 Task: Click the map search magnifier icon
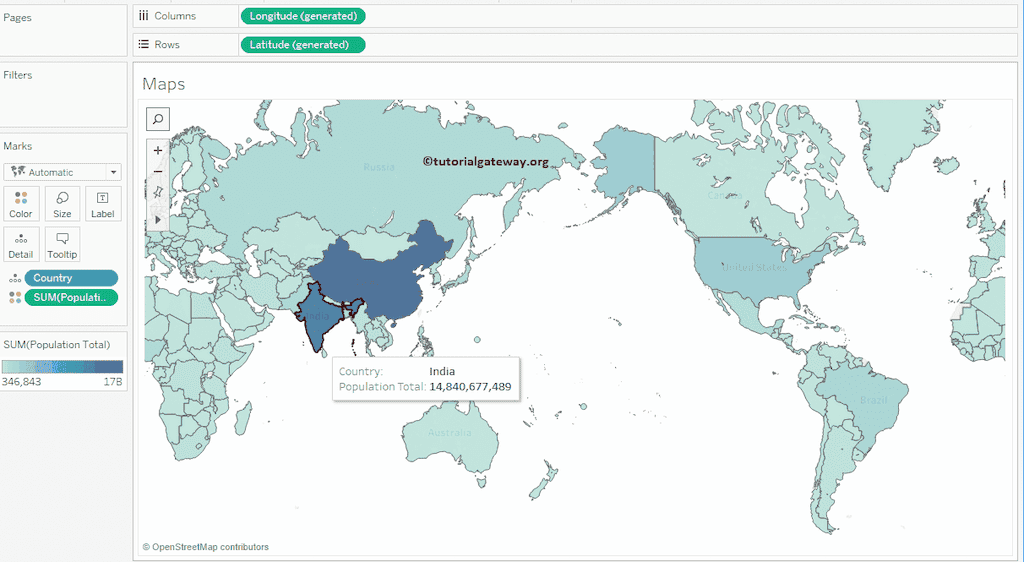point(157,119)
